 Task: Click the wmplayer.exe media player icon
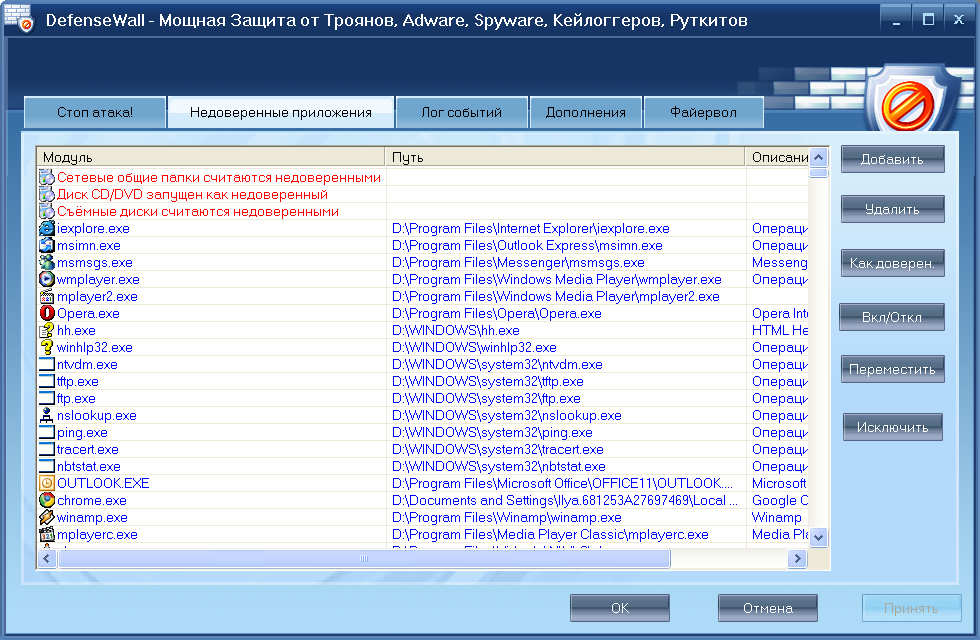[47, 279]
